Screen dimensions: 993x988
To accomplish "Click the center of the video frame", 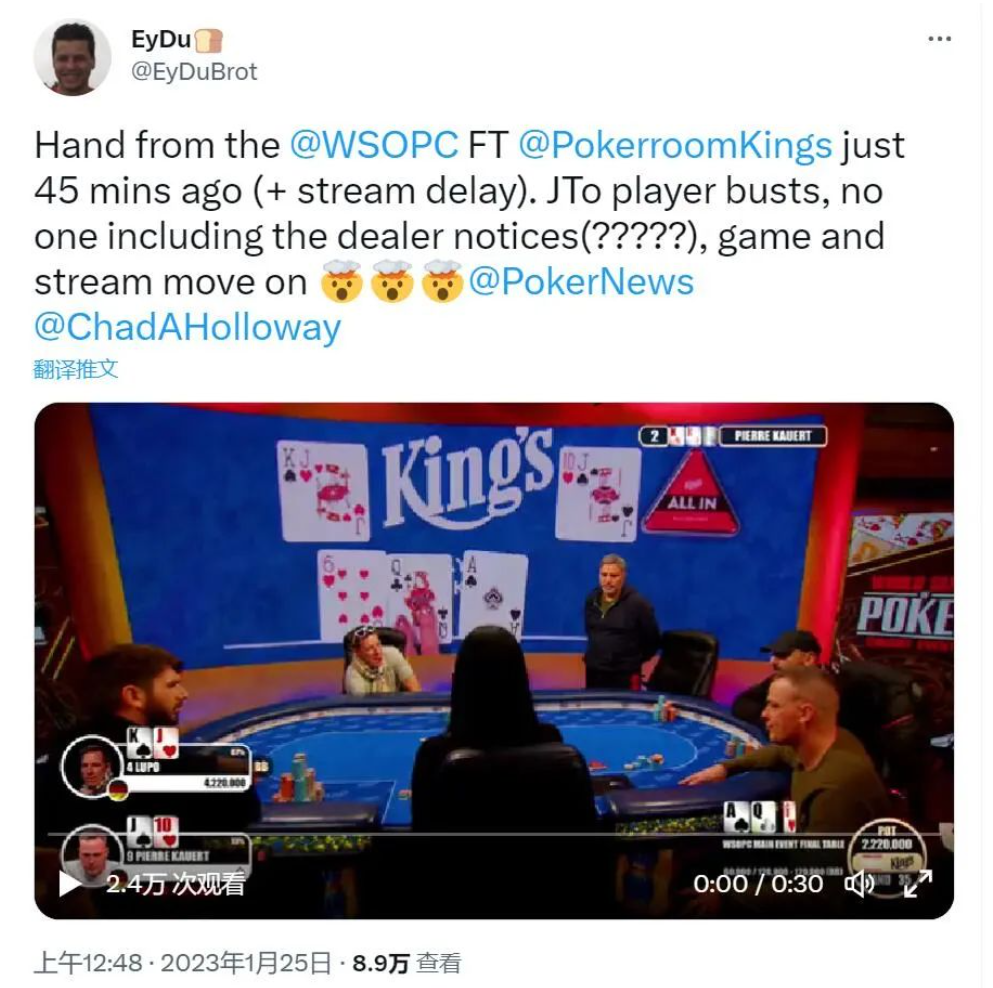I will (x=494, y=661).
